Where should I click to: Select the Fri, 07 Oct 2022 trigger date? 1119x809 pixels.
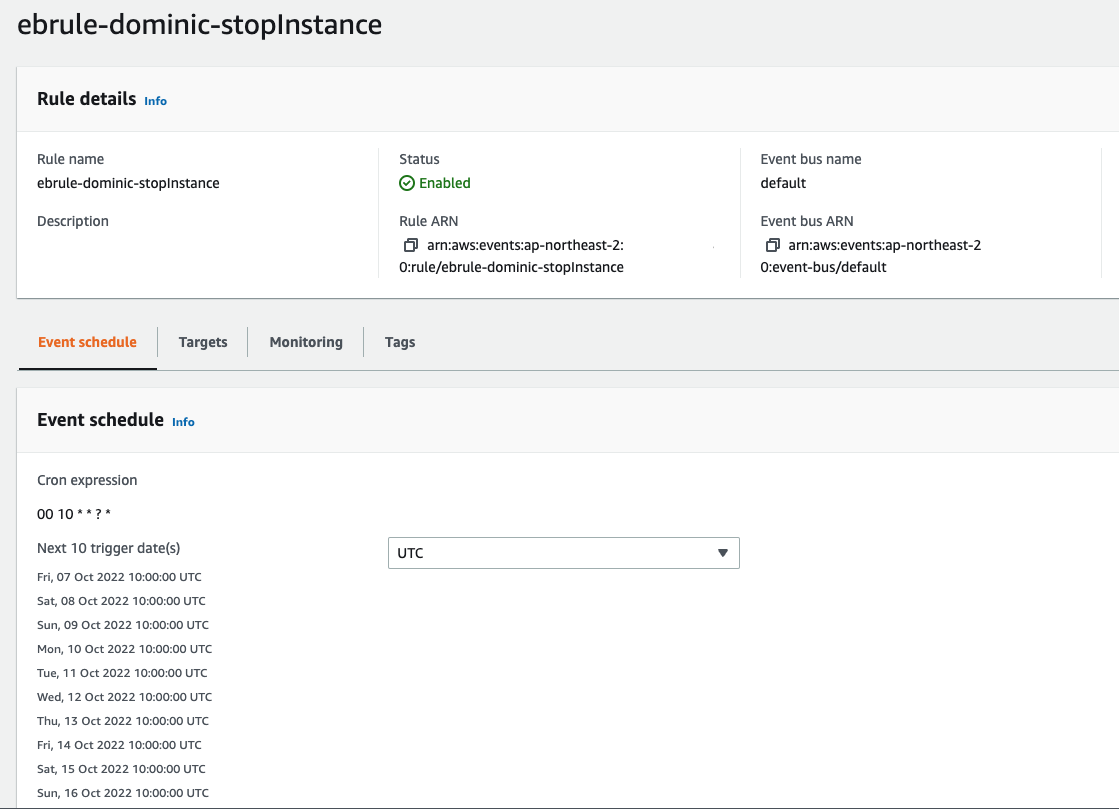pyautogui.click(x=119, y=577)
